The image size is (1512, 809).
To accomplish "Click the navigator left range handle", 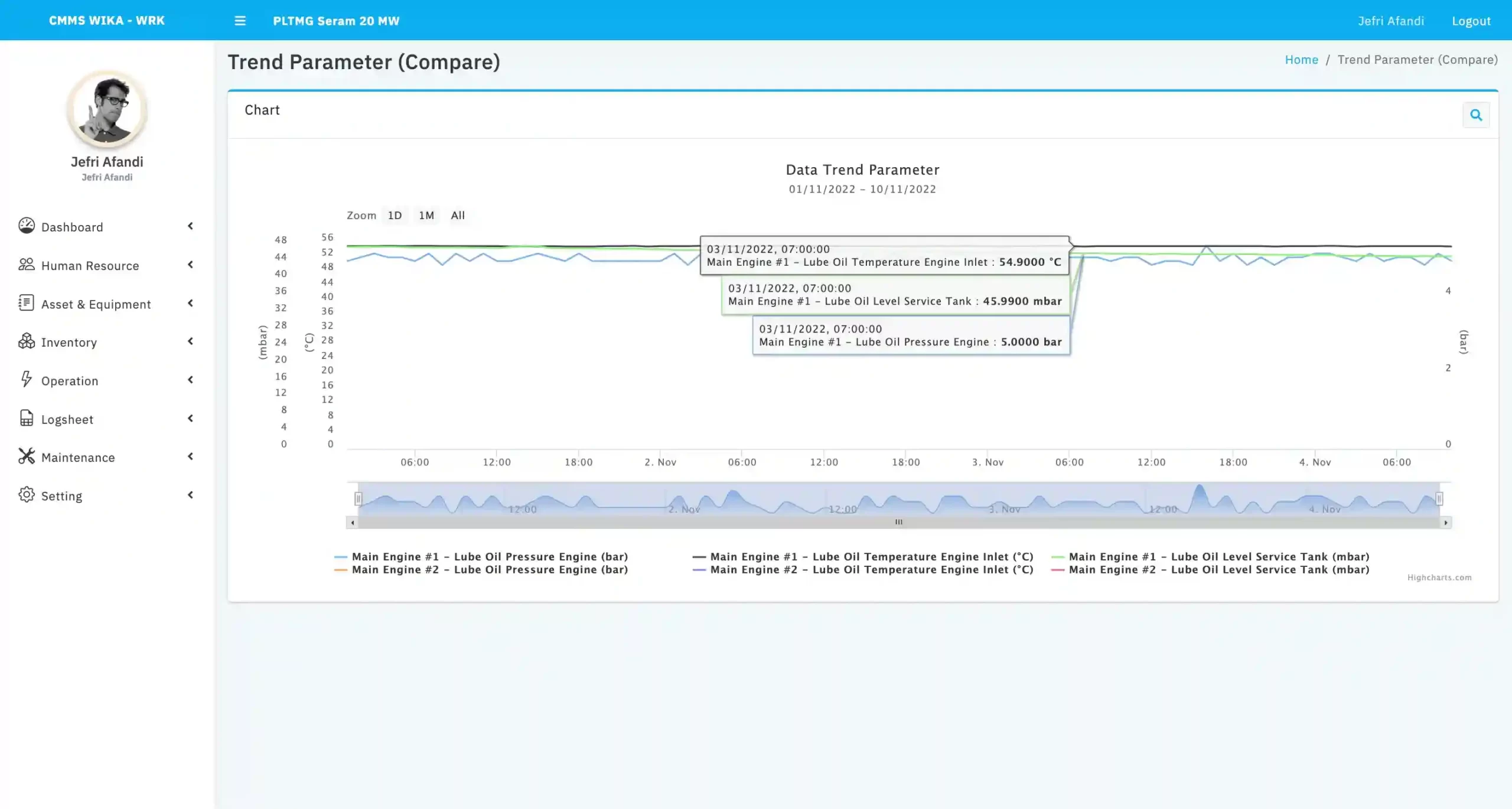I will [358, 499].
